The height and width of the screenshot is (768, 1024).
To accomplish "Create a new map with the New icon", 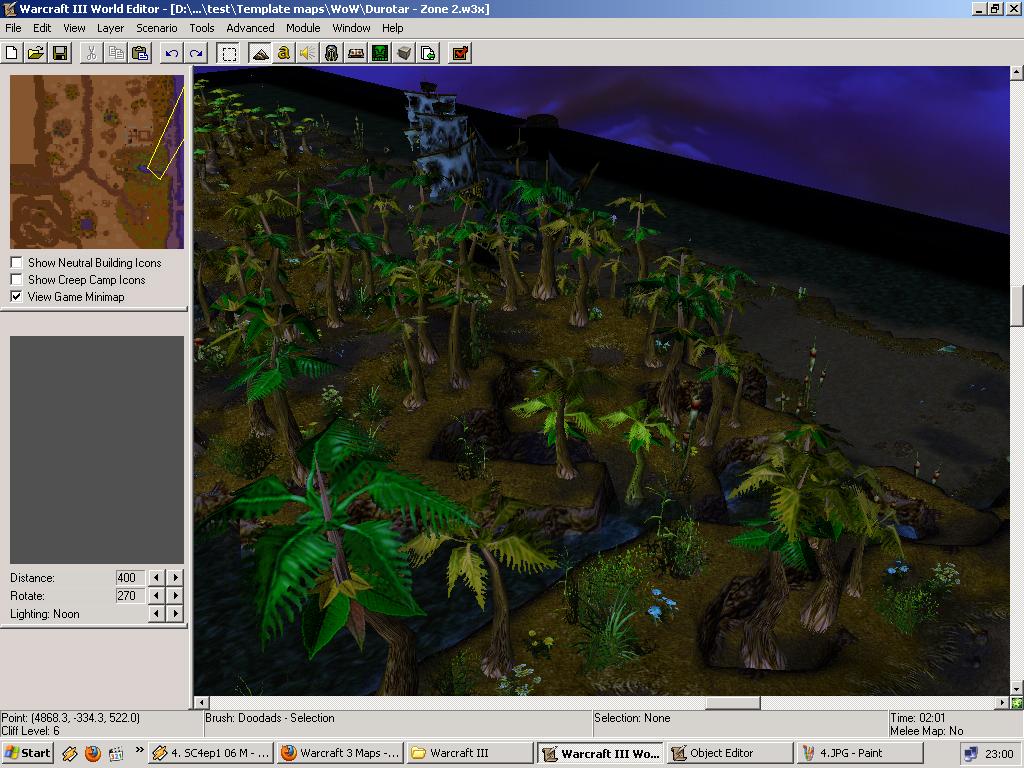I will point(12,53).
